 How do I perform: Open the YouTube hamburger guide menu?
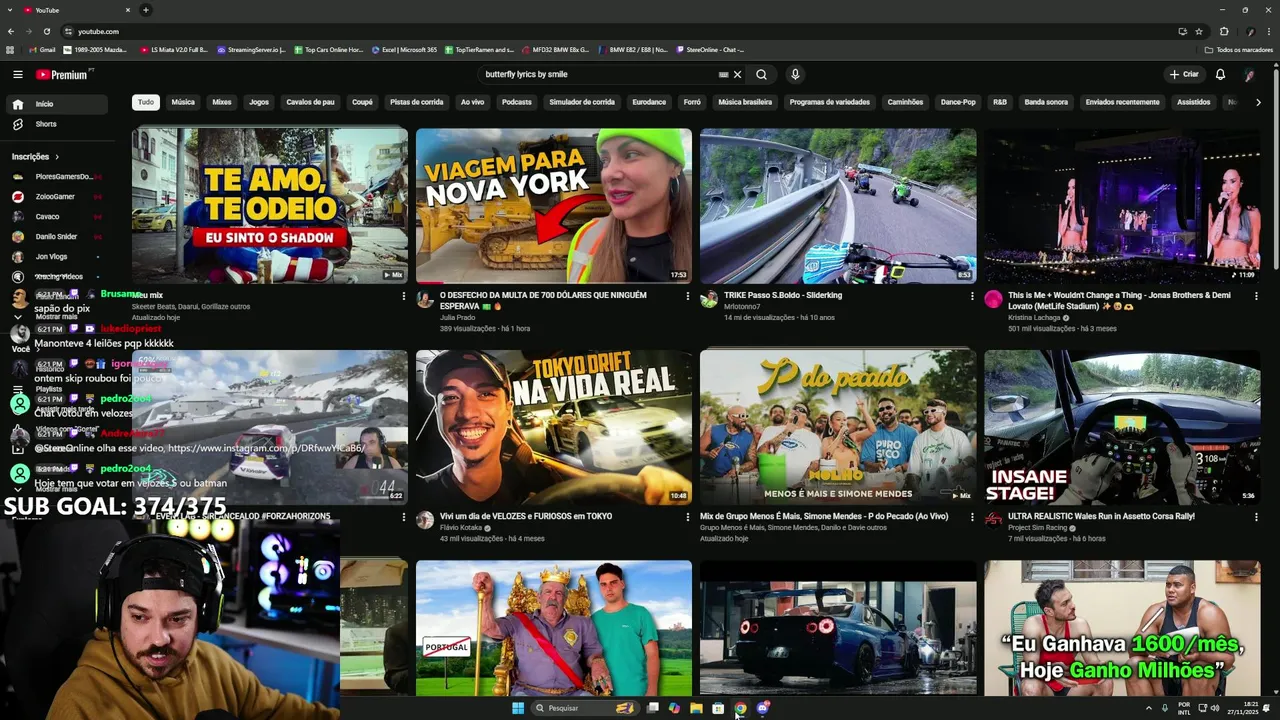pyautogui.click(x=17, y=74)
